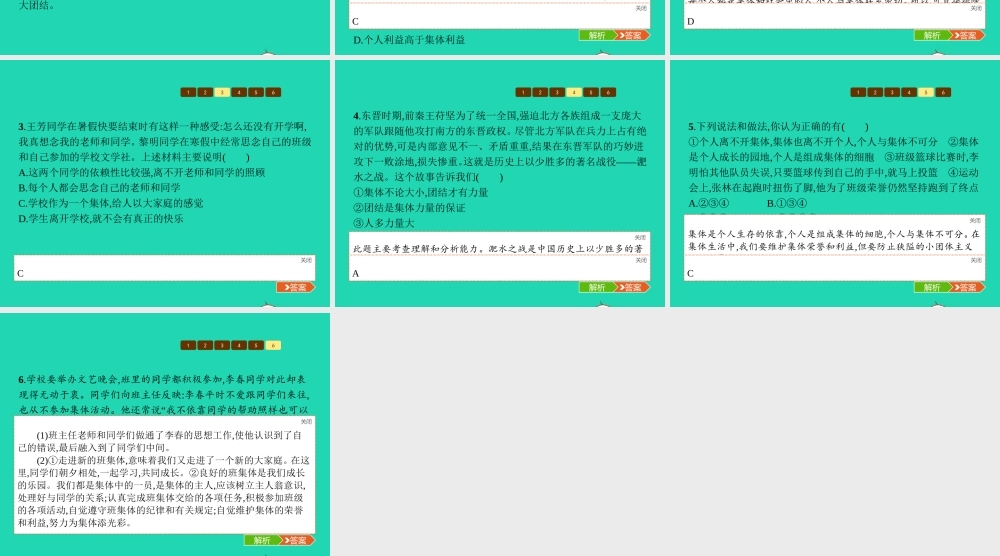Click page tab 2 on question 6 slide

[205, 346]
